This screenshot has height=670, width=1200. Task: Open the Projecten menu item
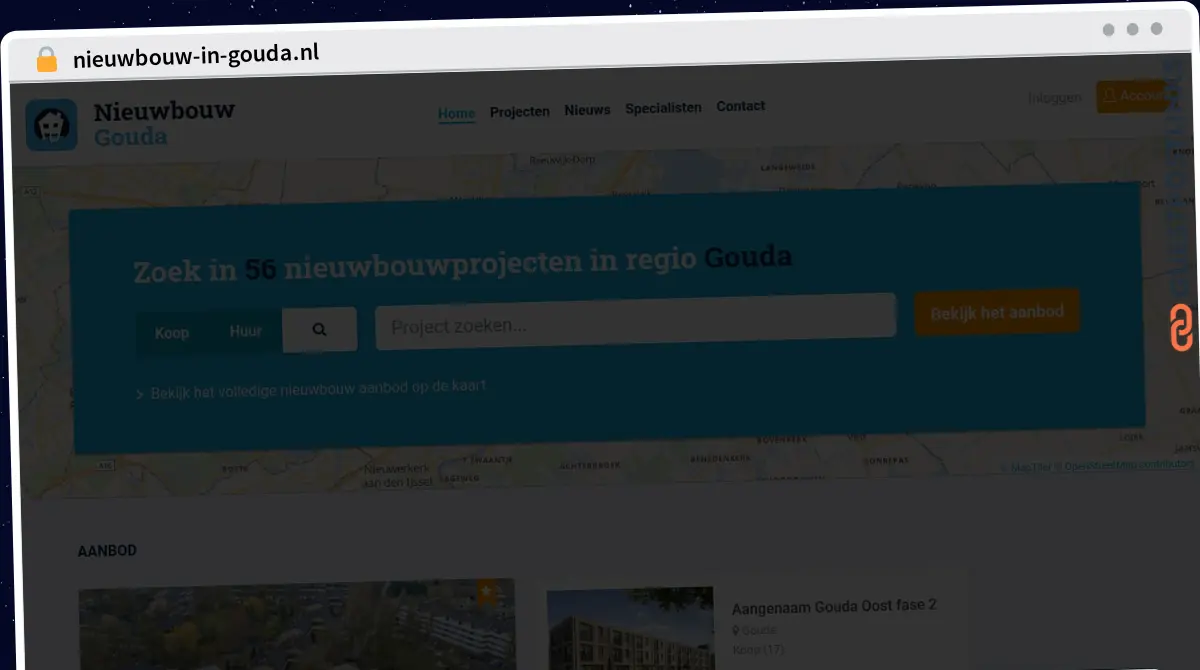(x=520, y=111)
